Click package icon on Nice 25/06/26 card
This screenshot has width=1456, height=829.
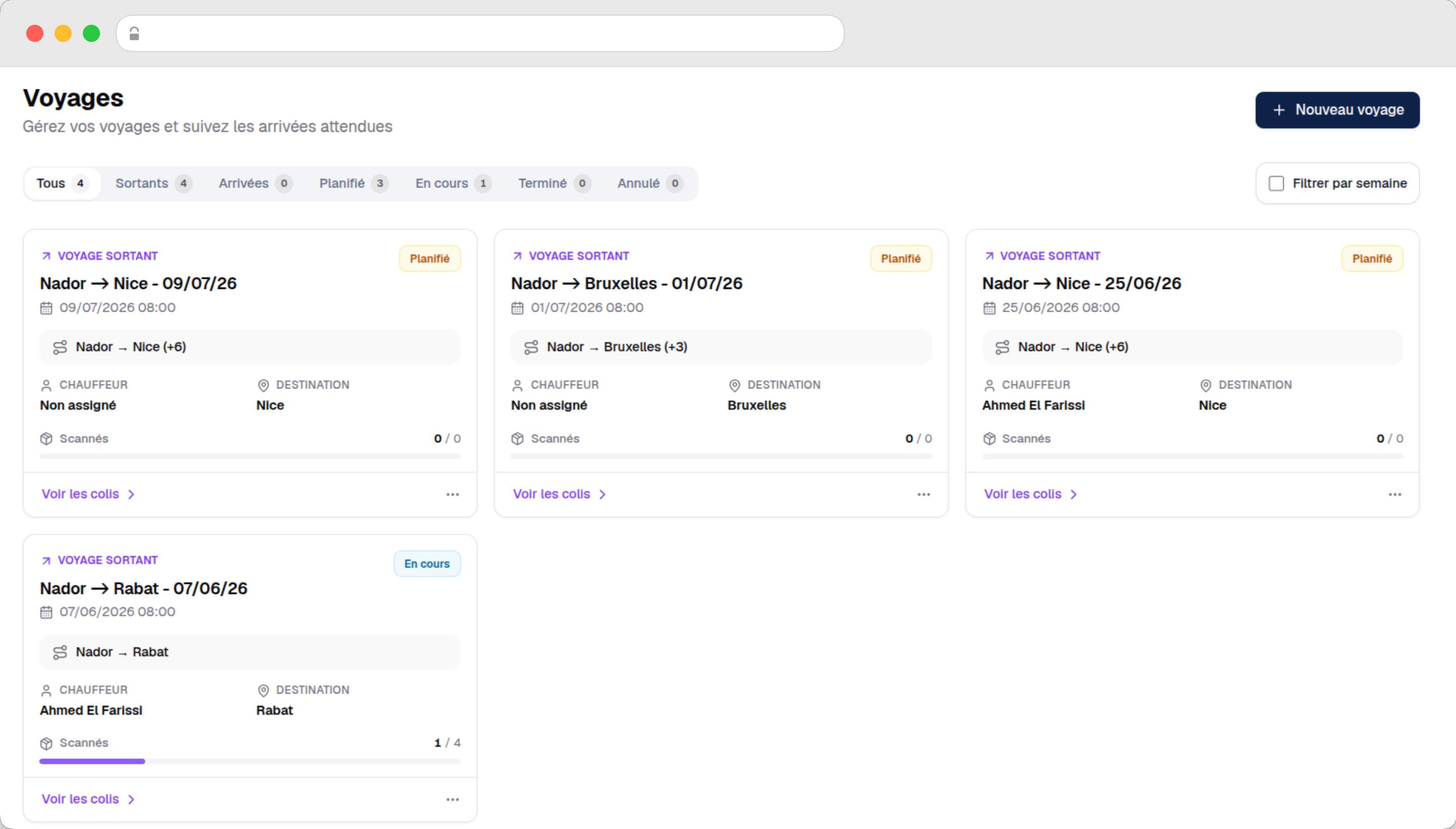[x=989, y=438]
